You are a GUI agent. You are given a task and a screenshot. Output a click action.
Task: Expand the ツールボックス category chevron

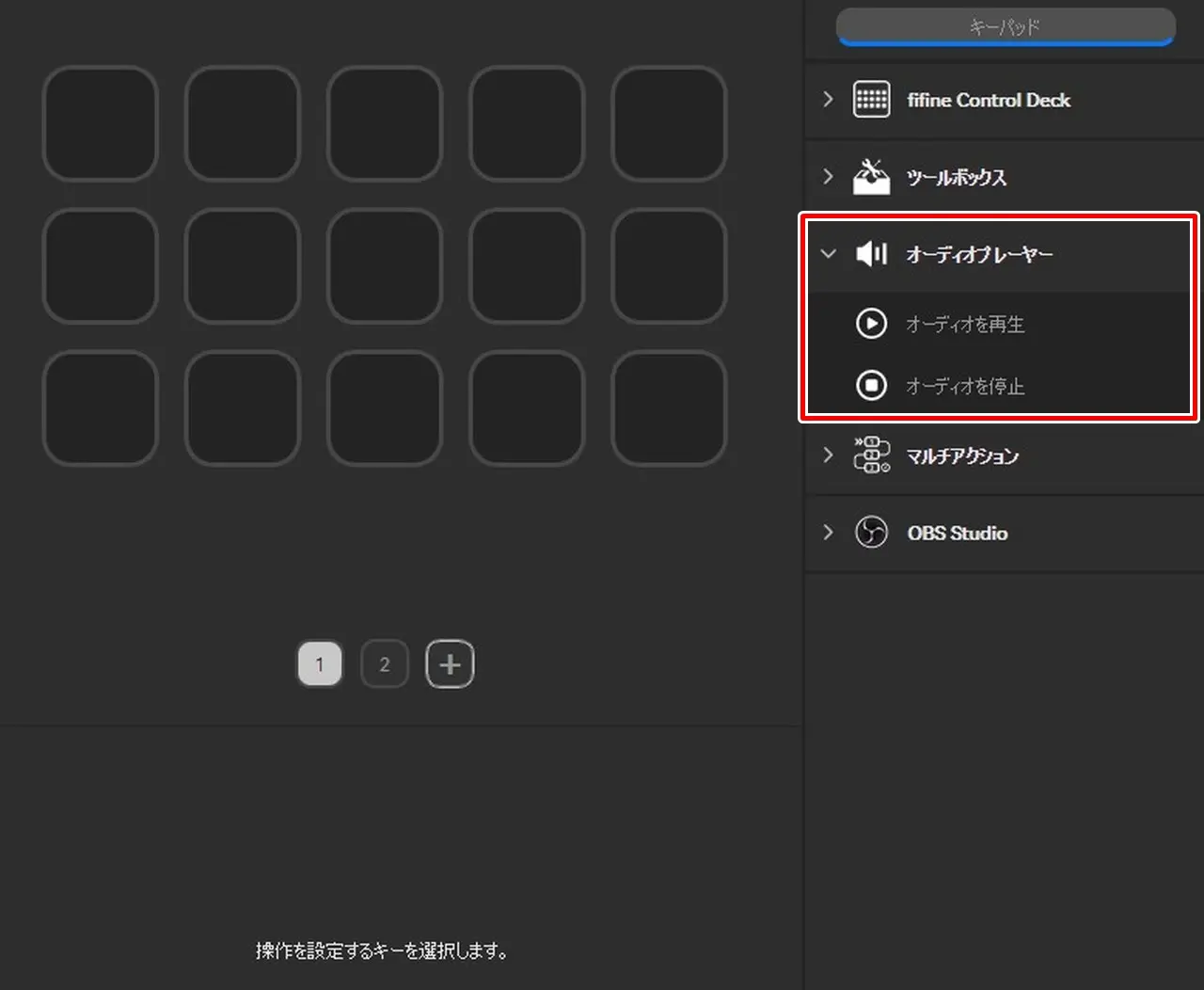tap(828, 177)
